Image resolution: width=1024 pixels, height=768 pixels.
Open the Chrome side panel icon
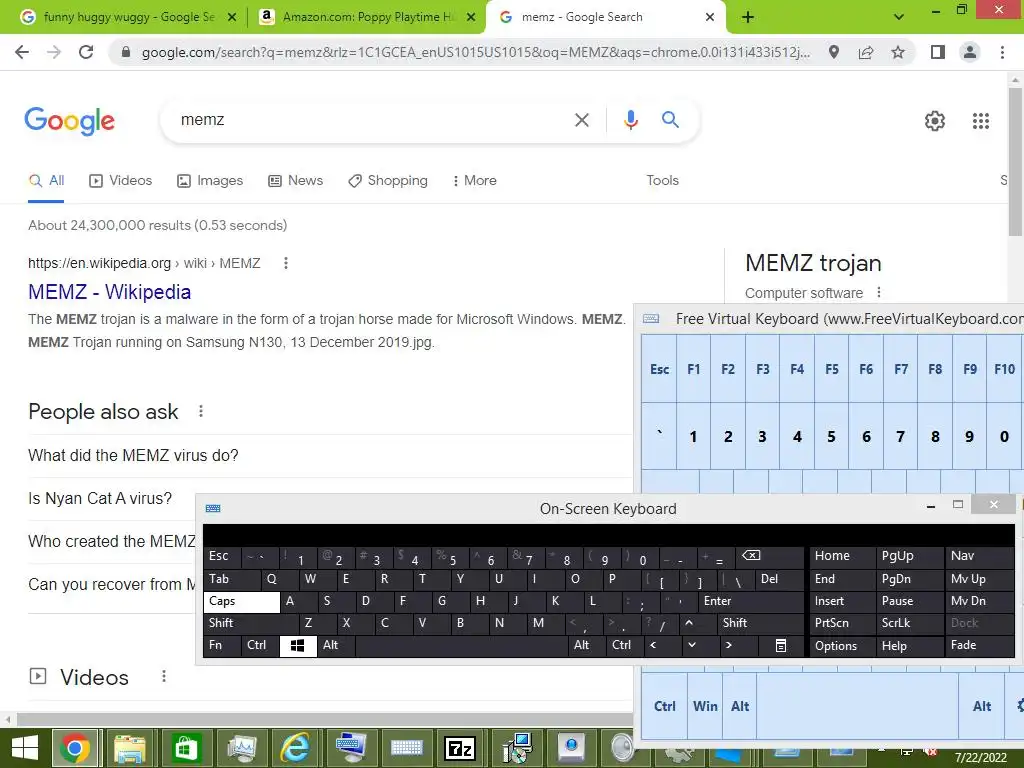point(938,52)
